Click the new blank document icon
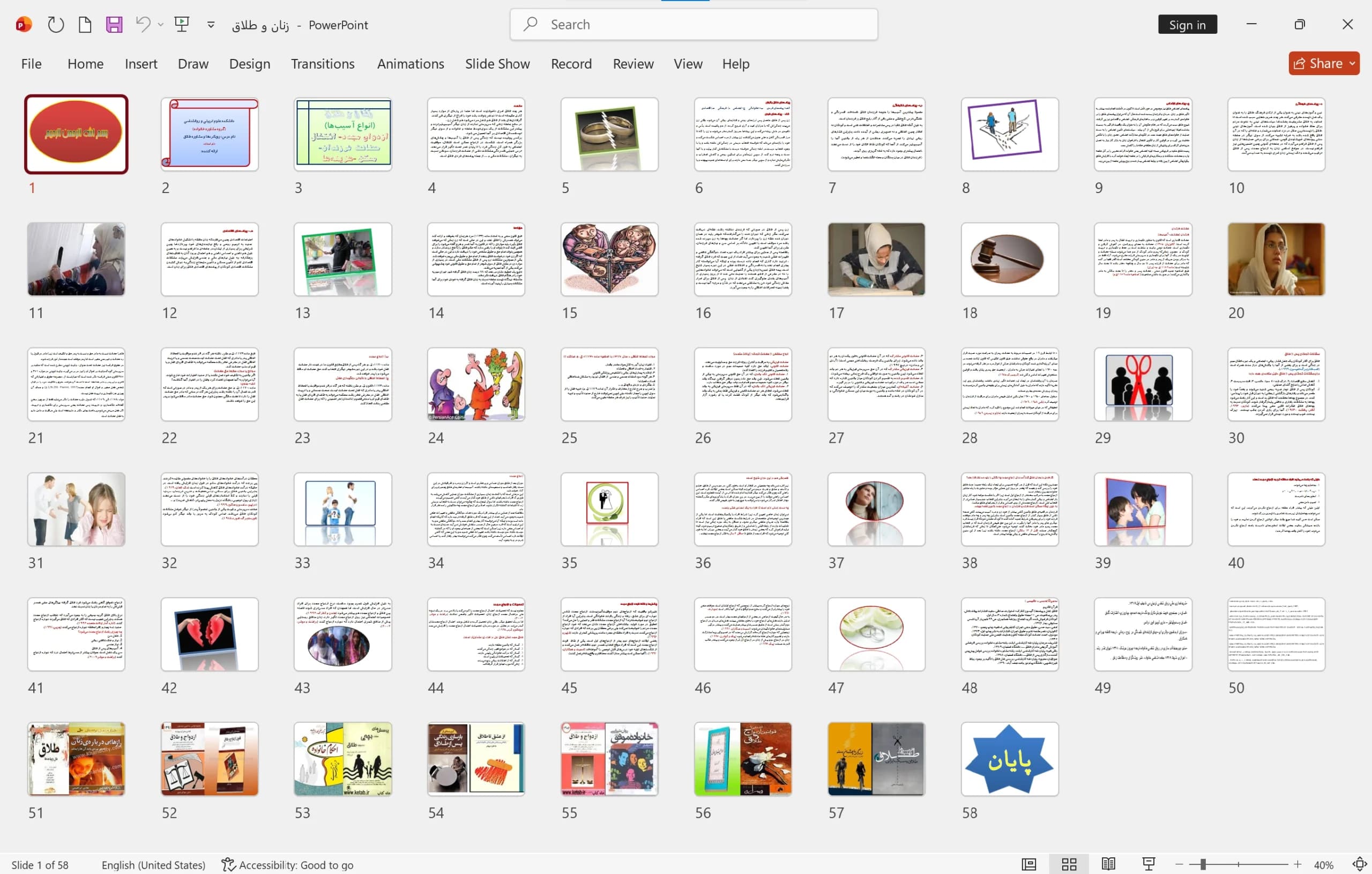The height and width of the screenshot is (874, 1372). (x=85, y=25)
